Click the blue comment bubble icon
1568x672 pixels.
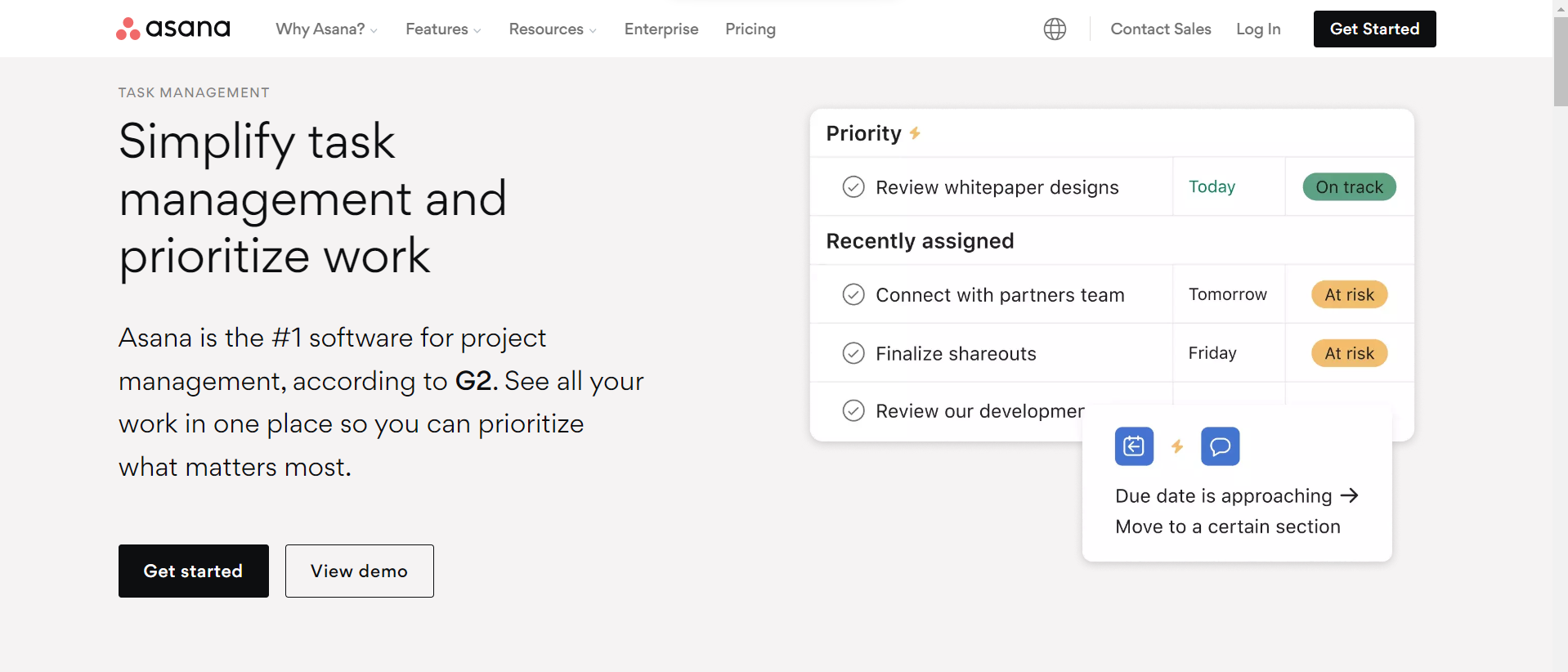click(x=1220, y=446)
